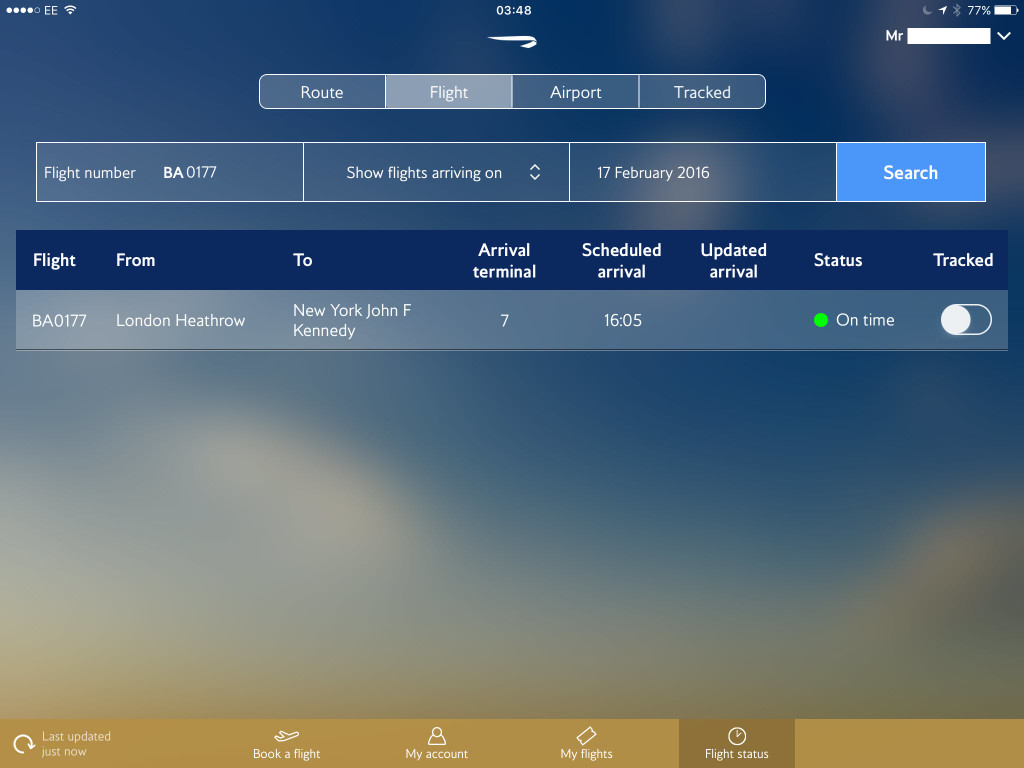Tap the refresh icon beside Last updated
Viewport: 1024px width, 768px height.
(x=24, y=744)
